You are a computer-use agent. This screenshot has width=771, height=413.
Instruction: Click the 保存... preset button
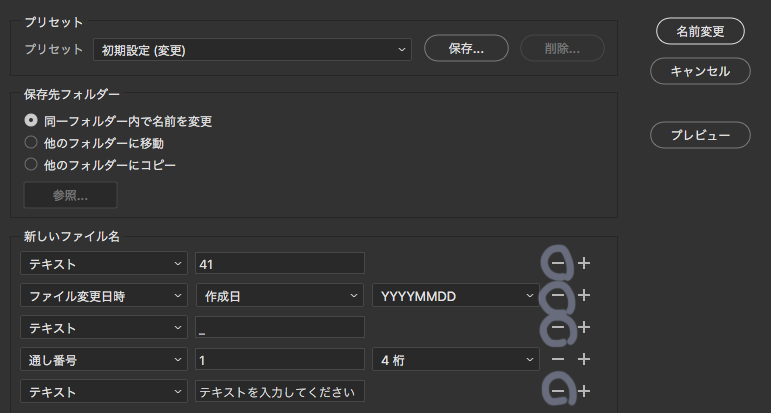[466, 48]
